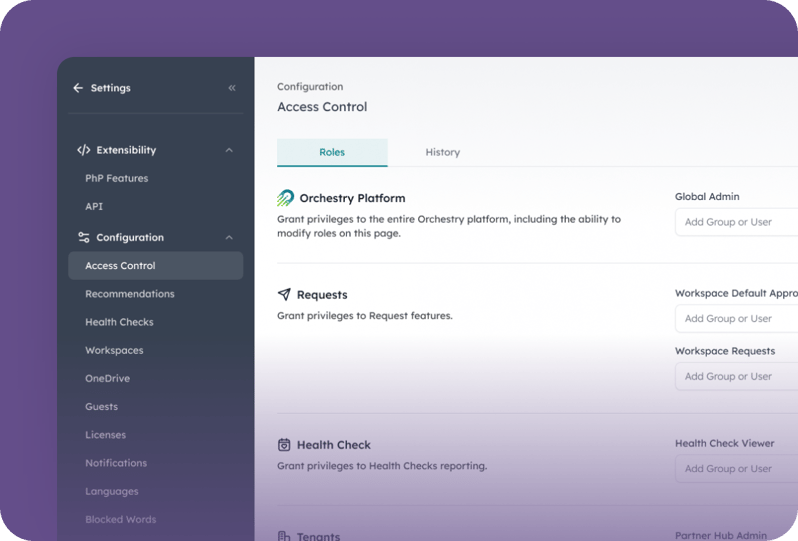Click the Extensibility code brackets icon
The height and width of the screenshot is (541, 798).
pos(84,150)
